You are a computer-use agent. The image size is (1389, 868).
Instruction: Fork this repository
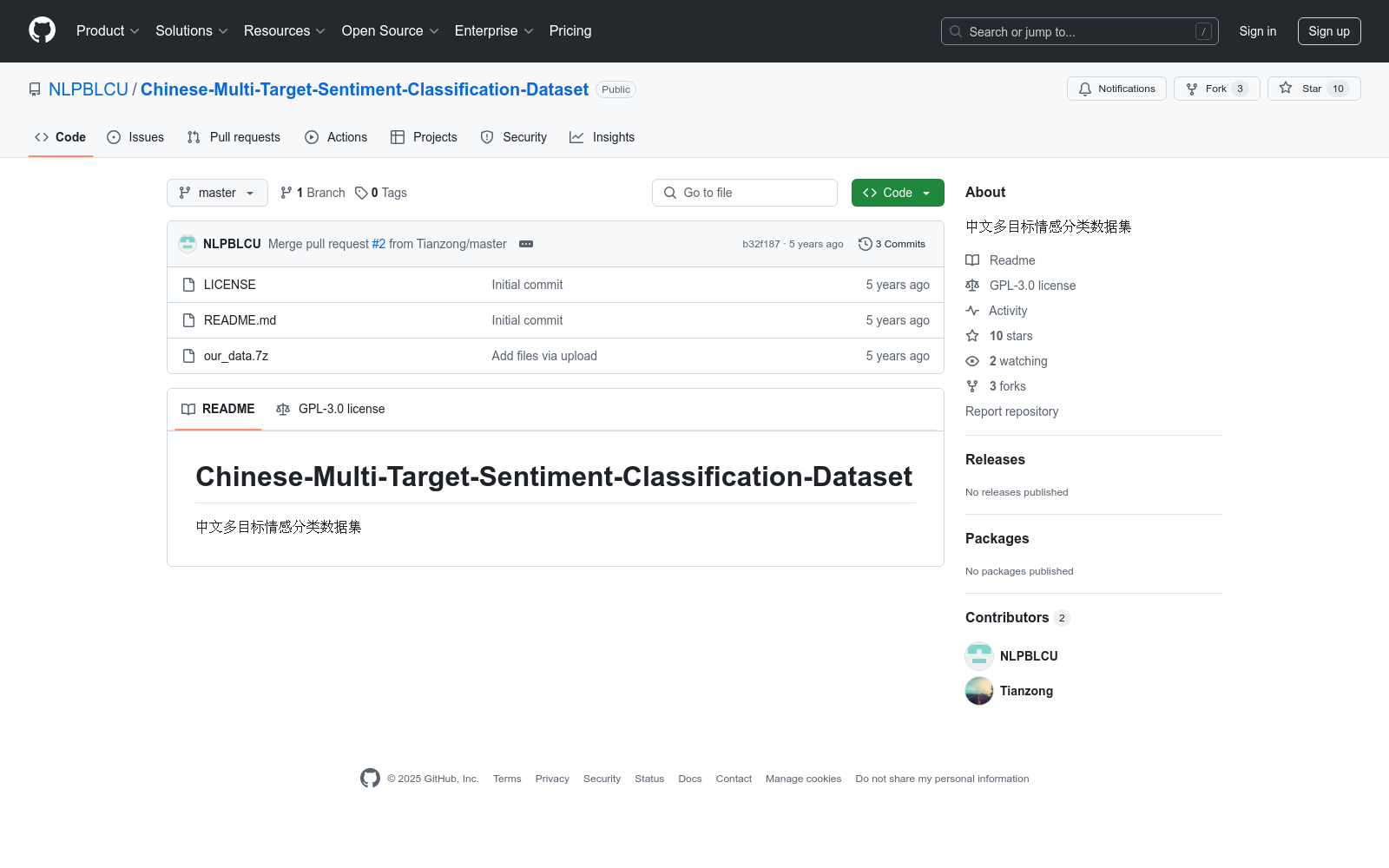[1216, 89]
